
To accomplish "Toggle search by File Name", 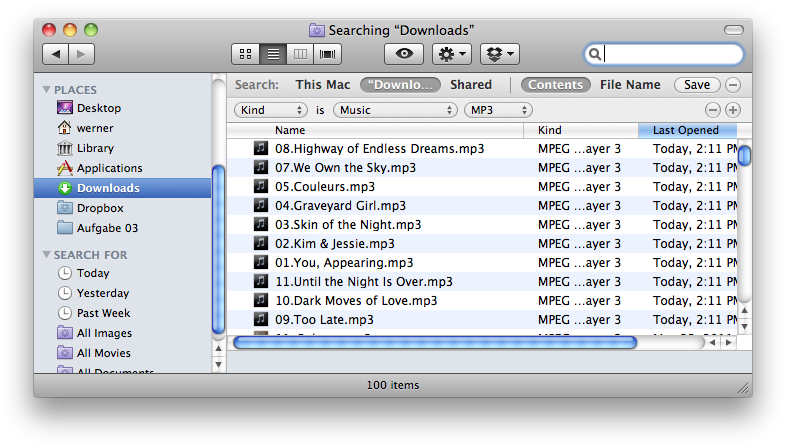I will [629, 85].
